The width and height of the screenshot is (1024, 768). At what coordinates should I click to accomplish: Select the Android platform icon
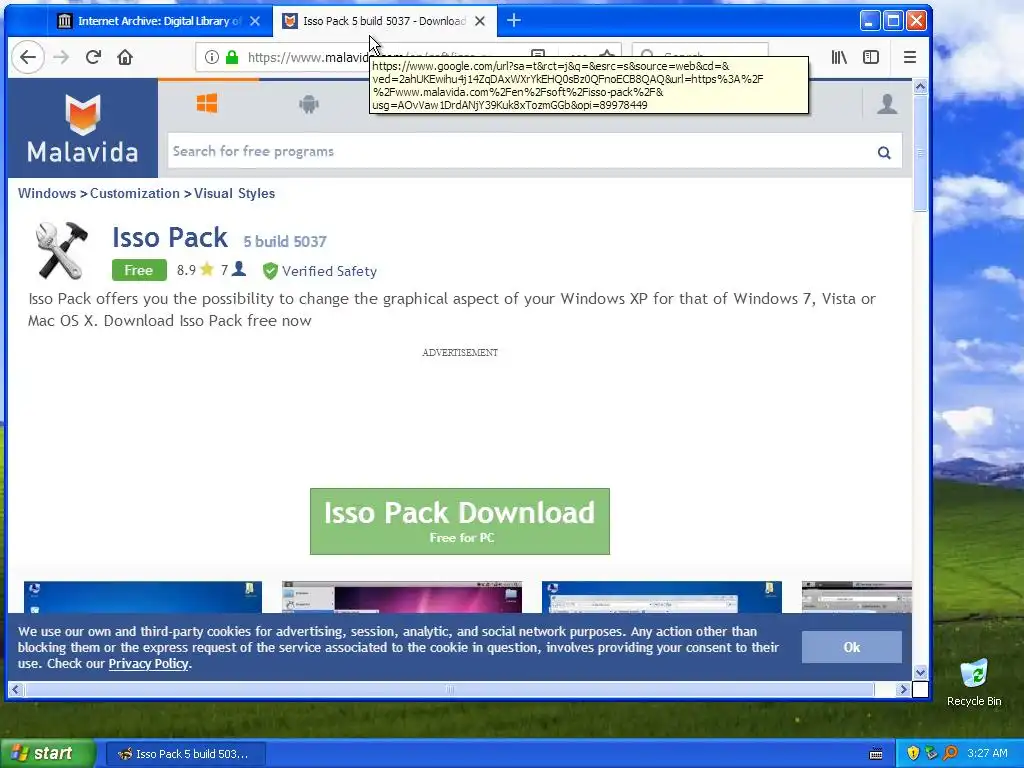coord(309,104)
